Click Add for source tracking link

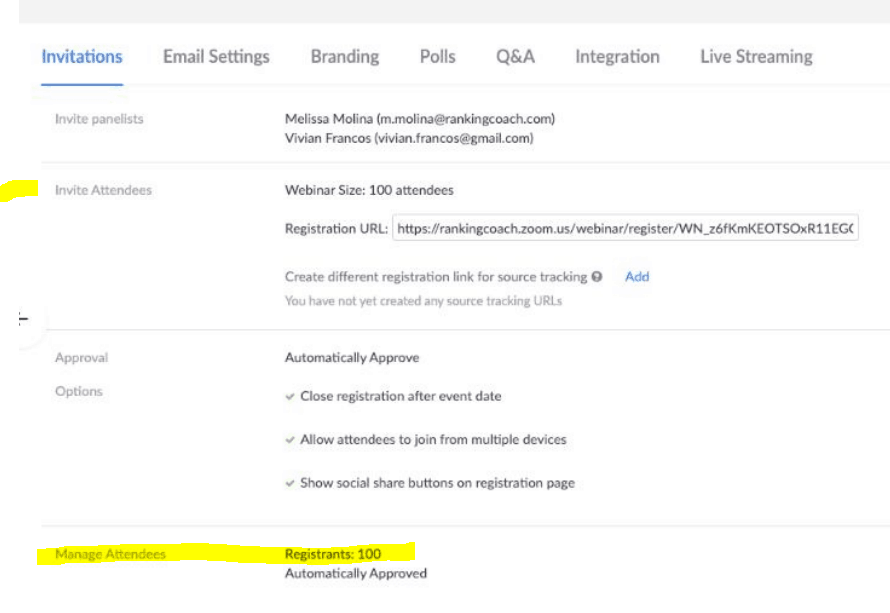coord(637,276)
